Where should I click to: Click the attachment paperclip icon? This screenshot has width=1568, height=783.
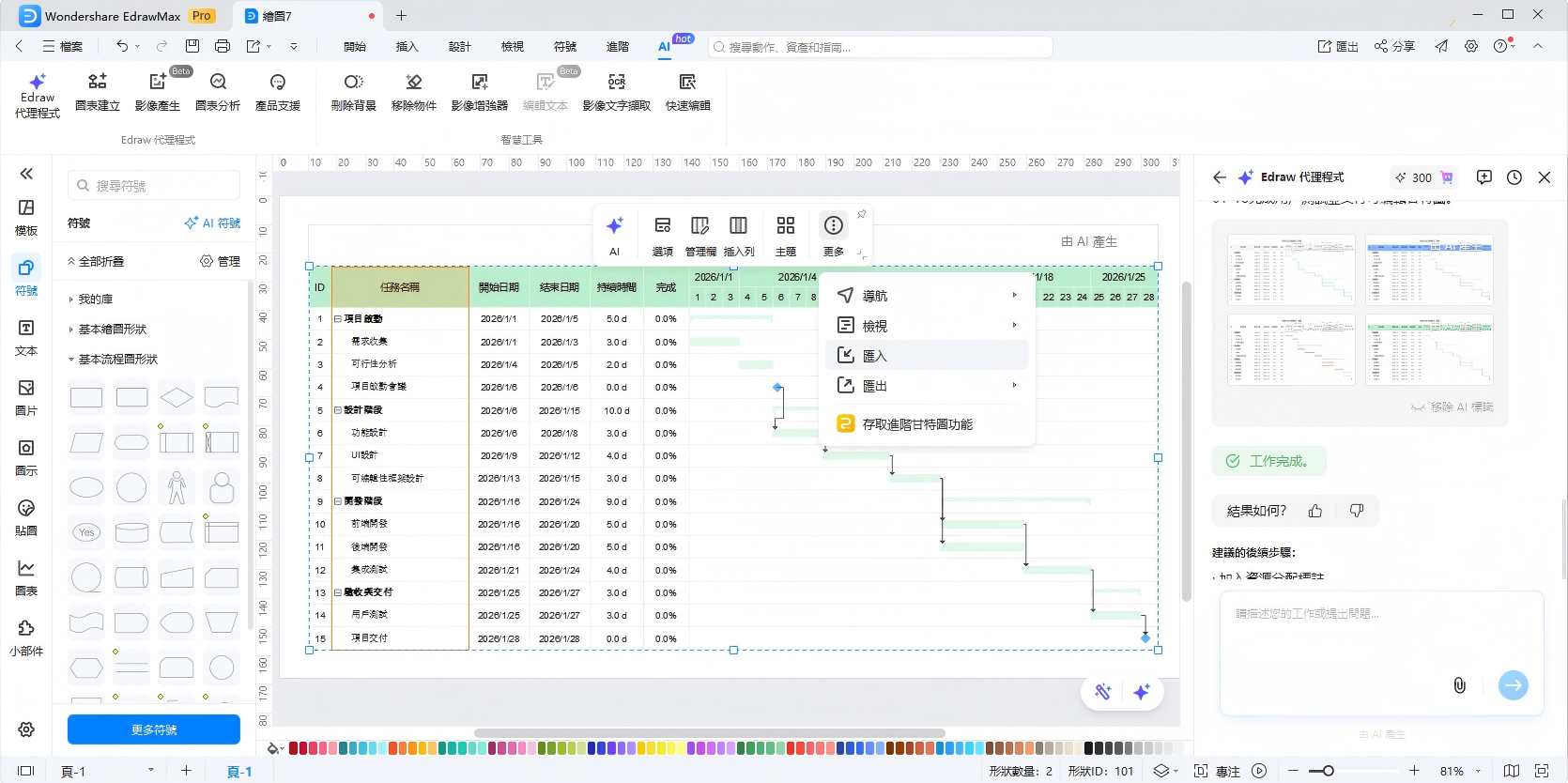point(1459,685)
